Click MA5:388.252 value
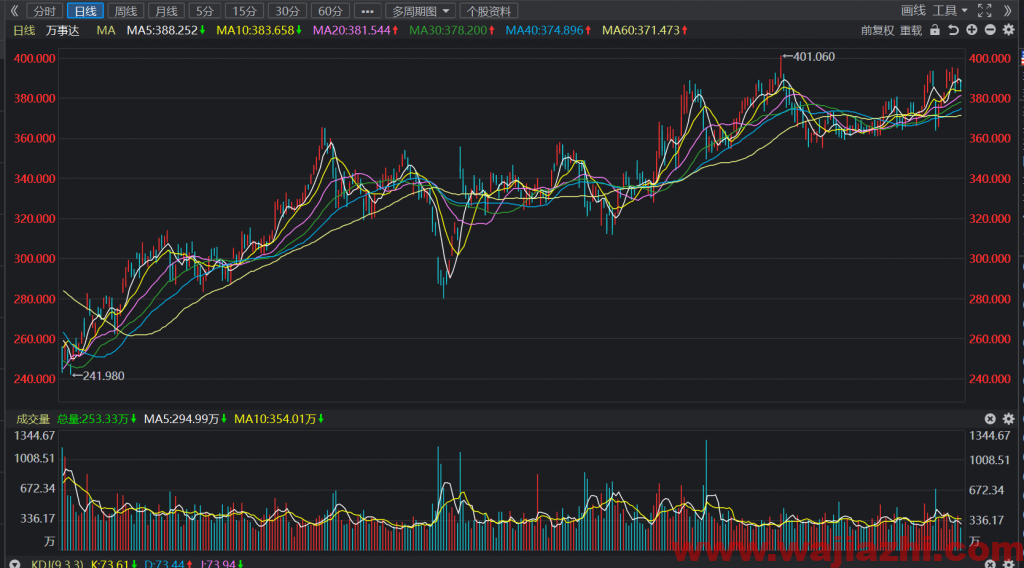 pyautogui.click(x=166, y=30)
